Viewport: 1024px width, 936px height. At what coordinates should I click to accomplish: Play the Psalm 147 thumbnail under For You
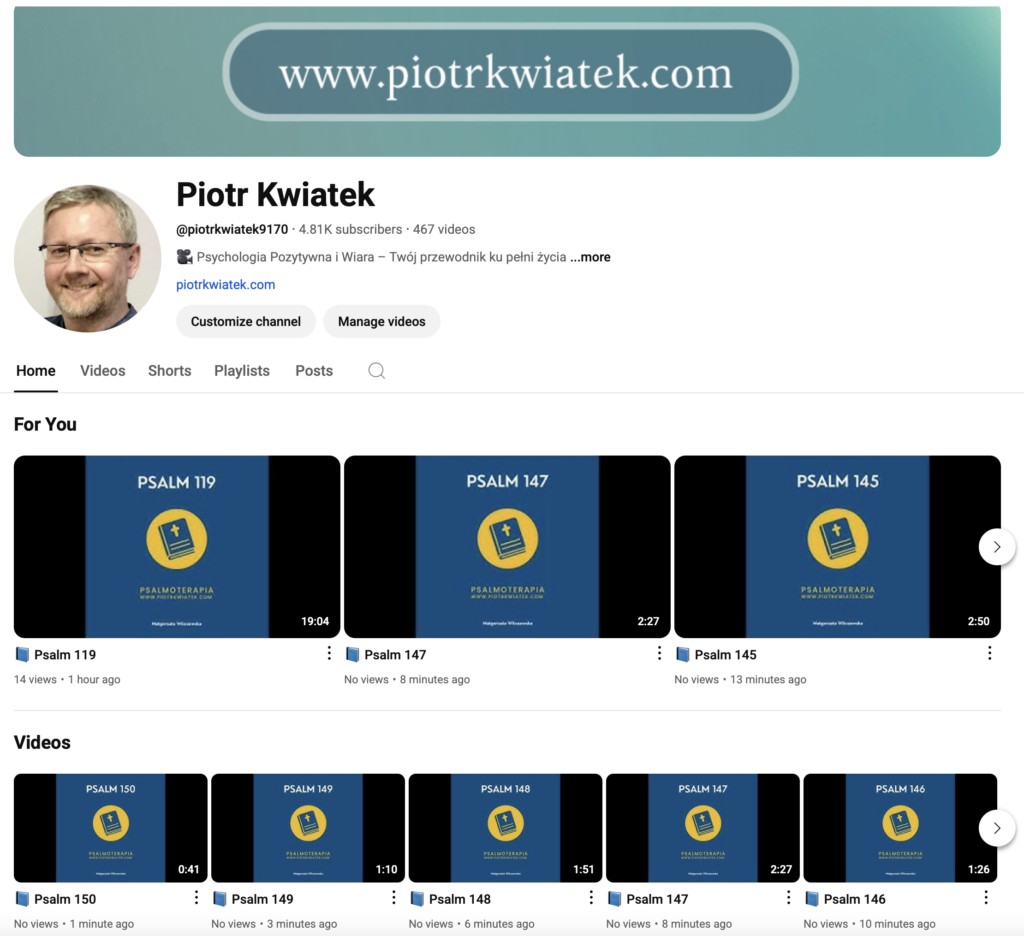(507, 547)
